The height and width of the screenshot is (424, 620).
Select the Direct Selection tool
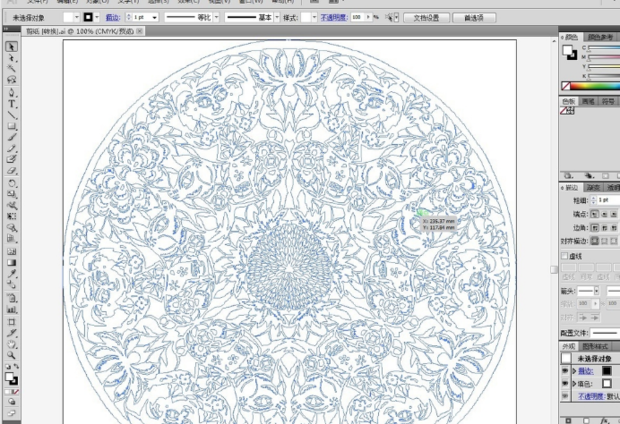coord(12,58)
